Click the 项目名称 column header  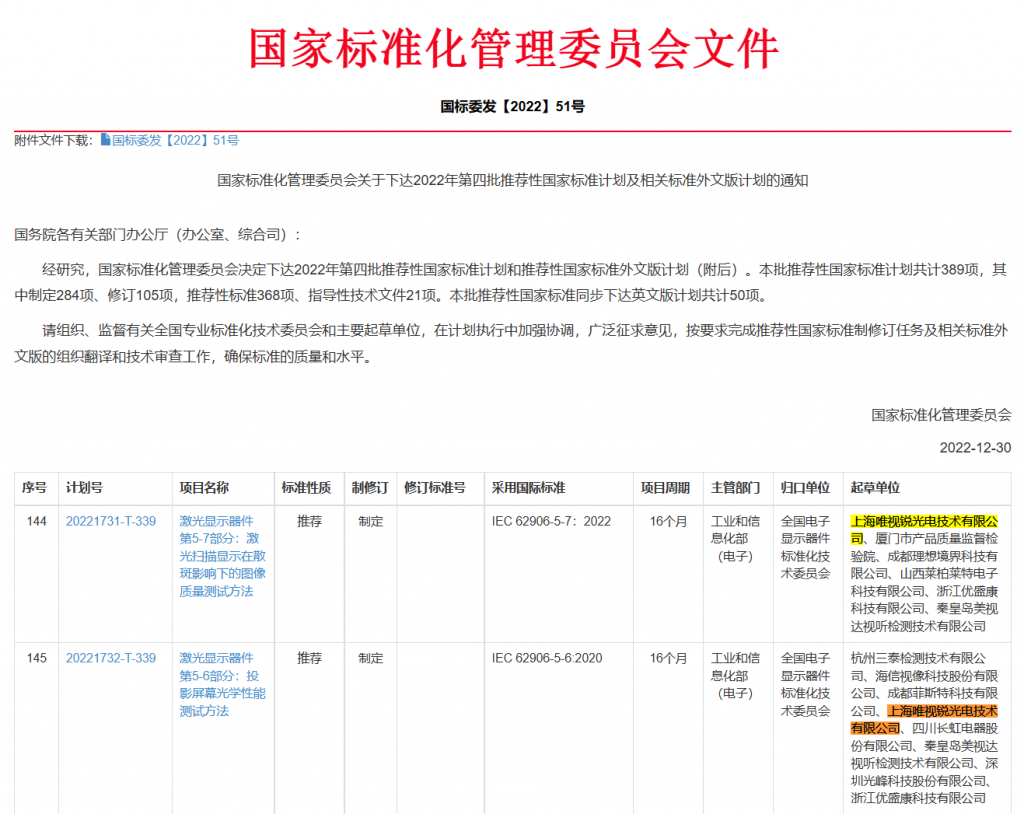204,488
